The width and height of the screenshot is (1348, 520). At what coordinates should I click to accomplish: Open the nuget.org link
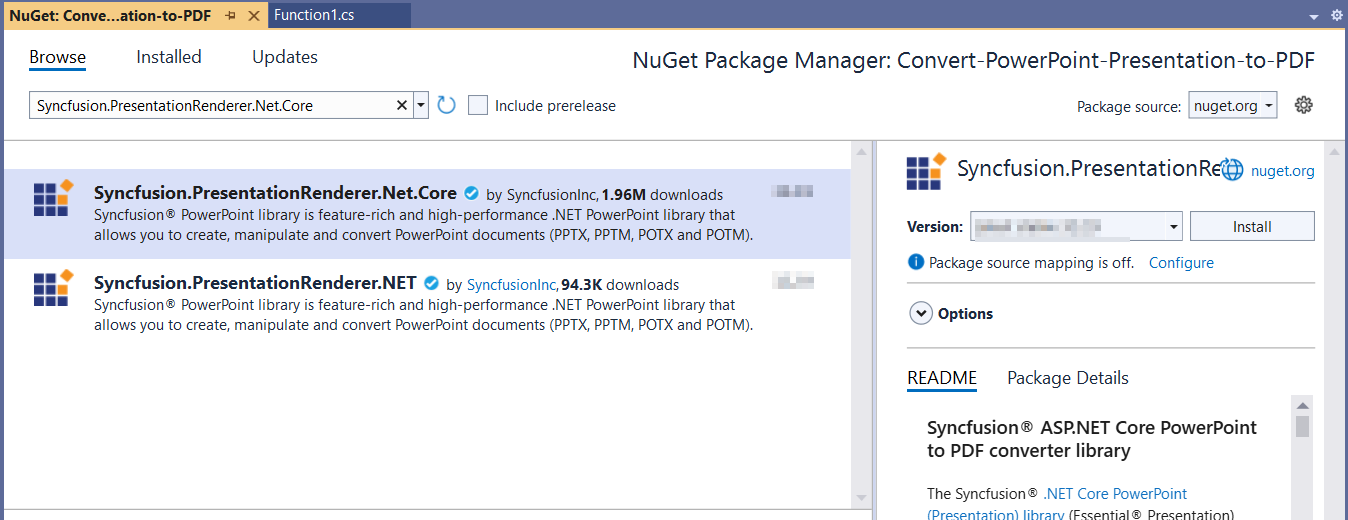pyautogui.click(x=1283, y=171)
